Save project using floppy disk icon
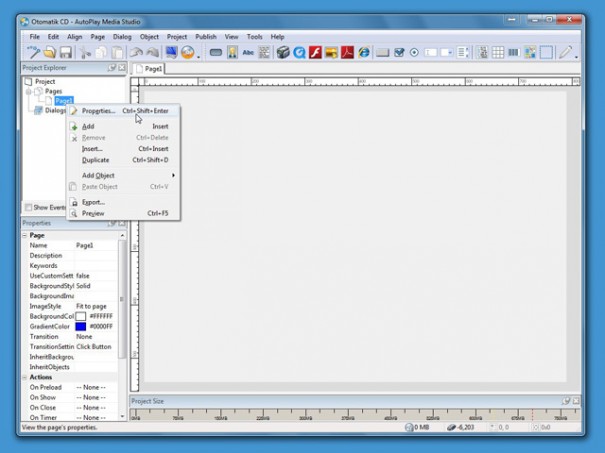Screen dimensions: 605x453 pos(66,52)
